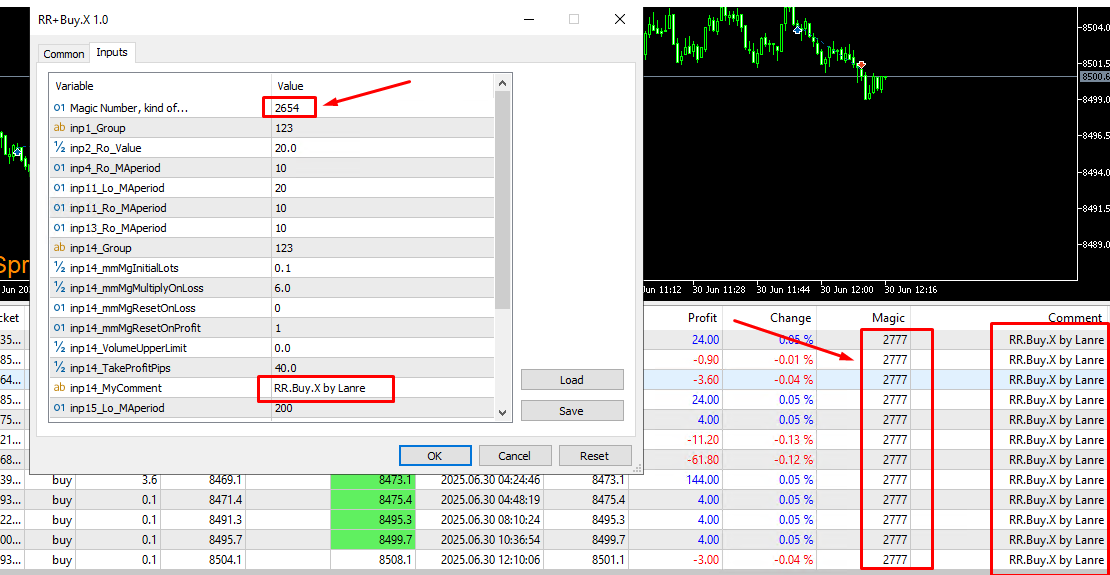Edit the Magic Number value 2654
1110x575 pixels.
tap(382, 108)
